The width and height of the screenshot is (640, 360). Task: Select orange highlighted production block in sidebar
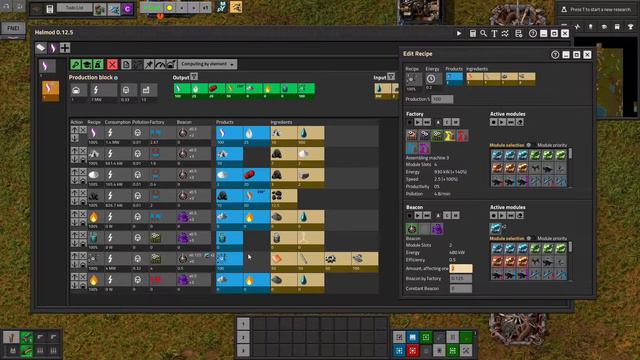(50, 90)
